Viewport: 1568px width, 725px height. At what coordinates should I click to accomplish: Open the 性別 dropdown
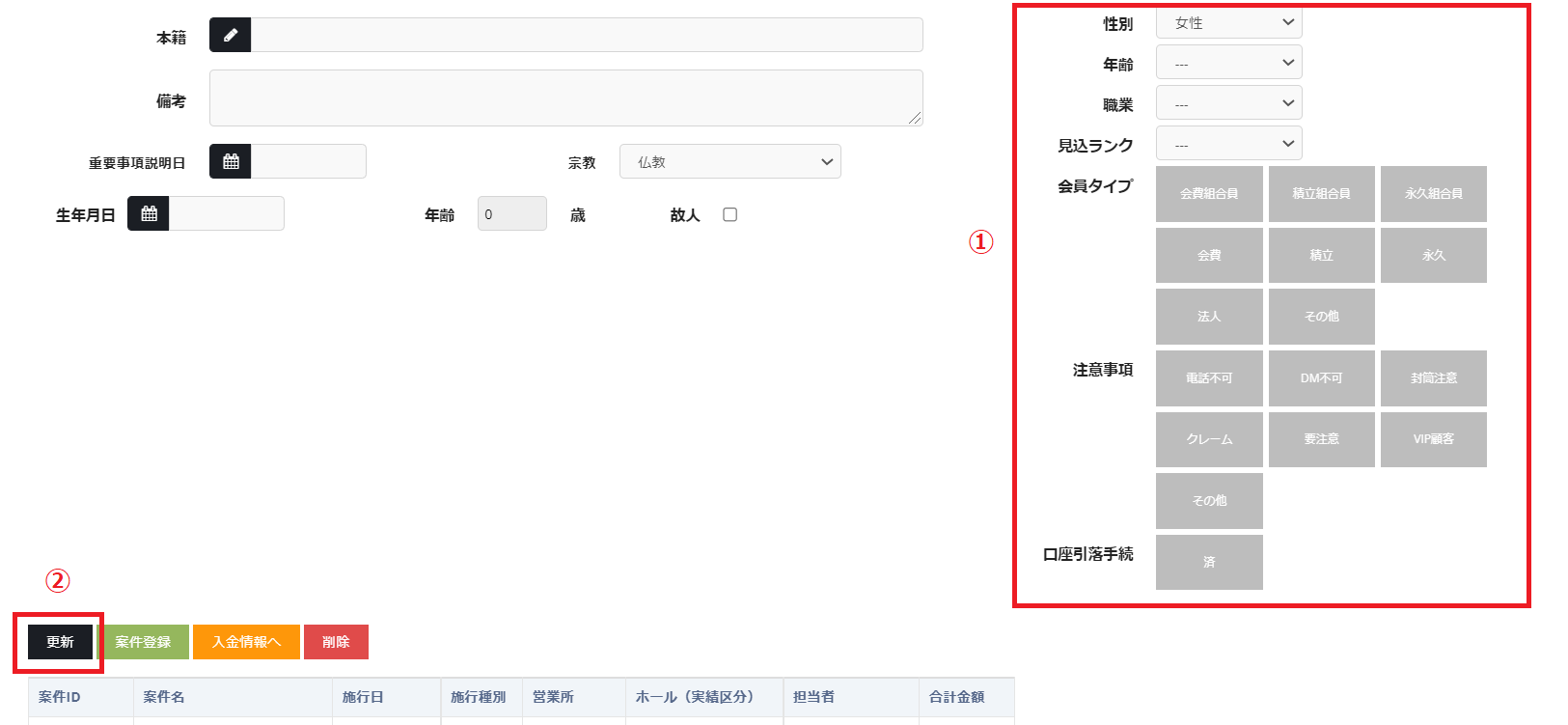coord(1228,22)
